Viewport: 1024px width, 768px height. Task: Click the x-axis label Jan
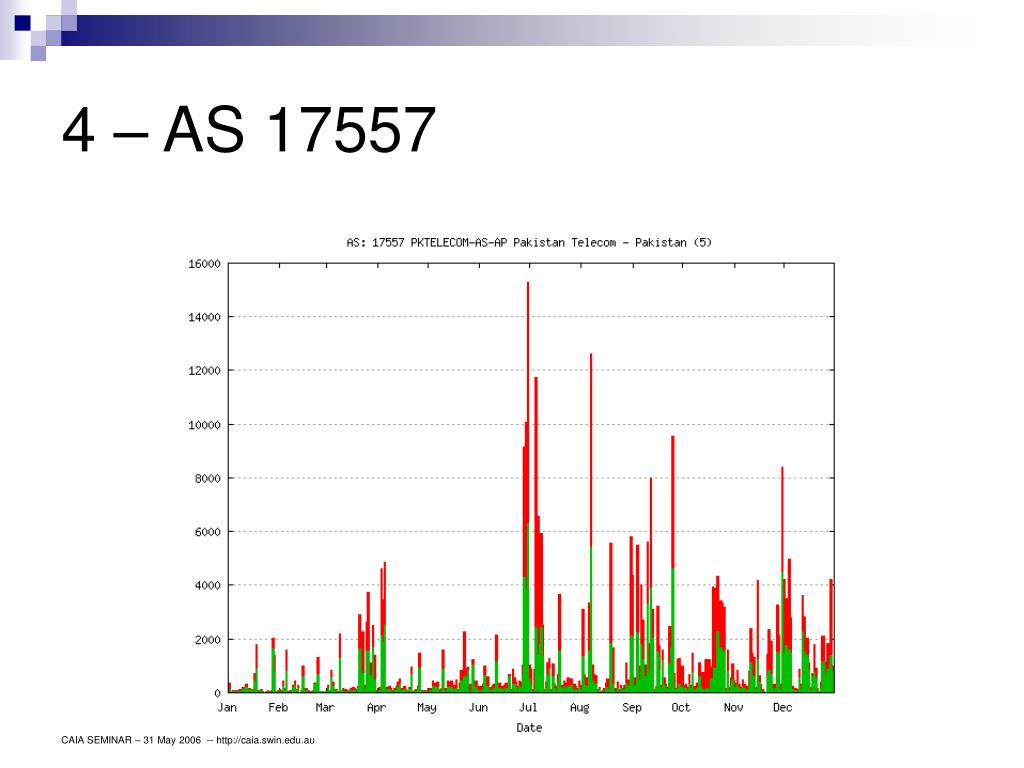[227, 707]
